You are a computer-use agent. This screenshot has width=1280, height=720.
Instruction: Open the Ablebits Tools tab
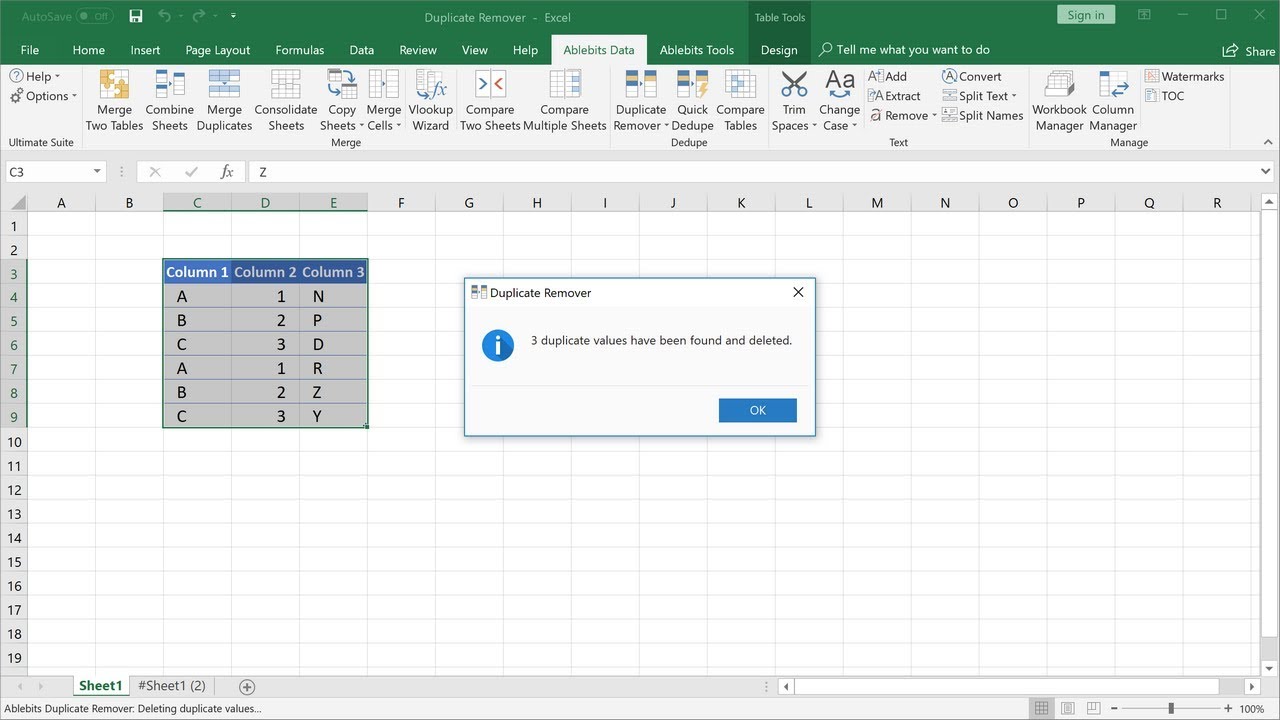pos(697,50)
